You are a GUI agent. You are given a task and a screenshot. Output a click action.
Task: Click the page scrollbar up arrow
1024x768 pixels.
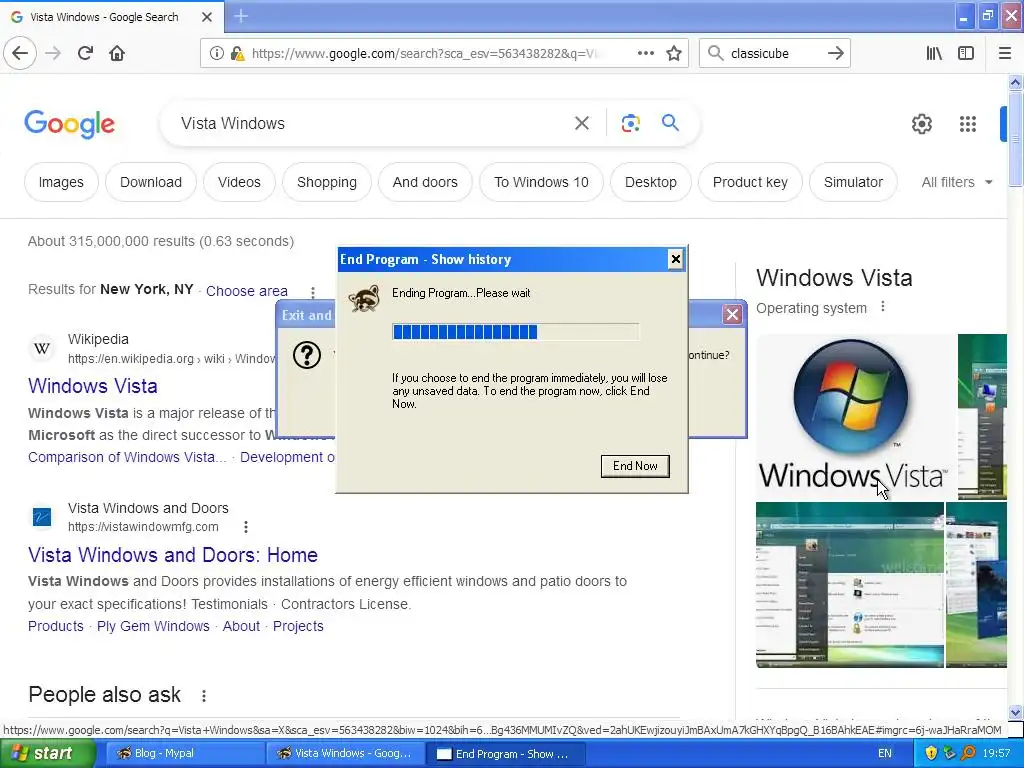pyautogui.click(x=1015, y=82)
